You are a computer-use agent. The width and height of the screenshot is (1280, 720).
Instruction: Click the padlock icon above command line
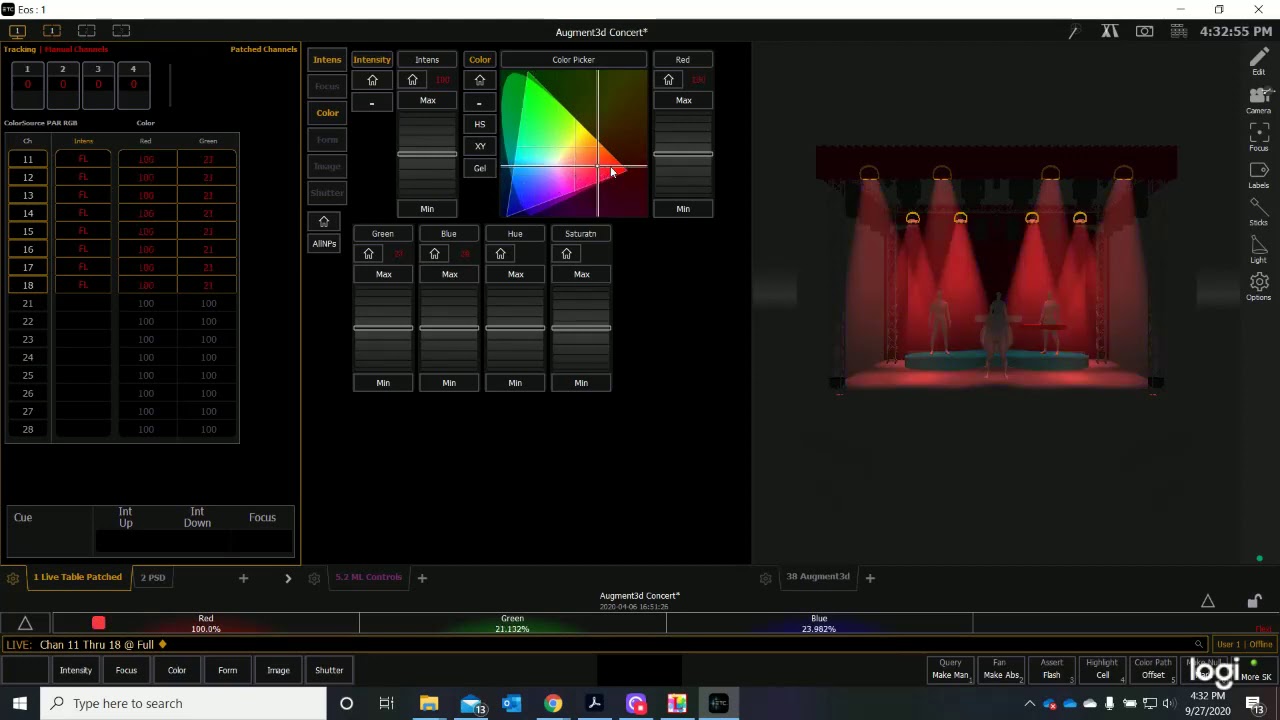pos(1254,601)
